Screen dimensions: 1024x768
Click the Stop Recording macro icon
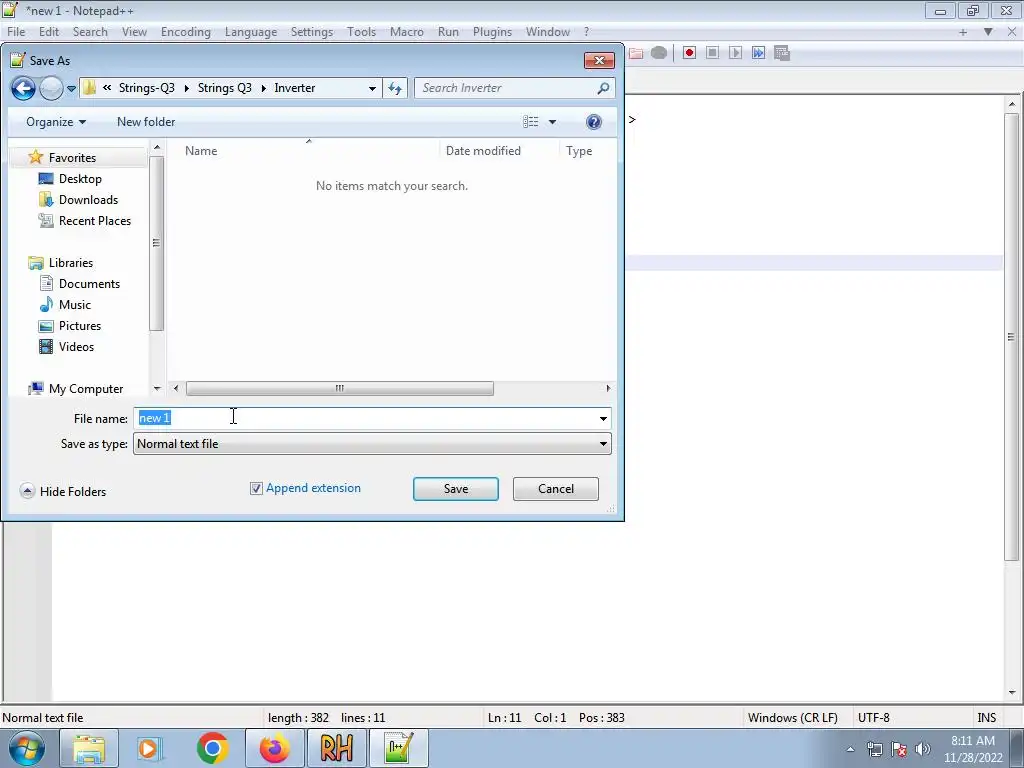[712, 53]
